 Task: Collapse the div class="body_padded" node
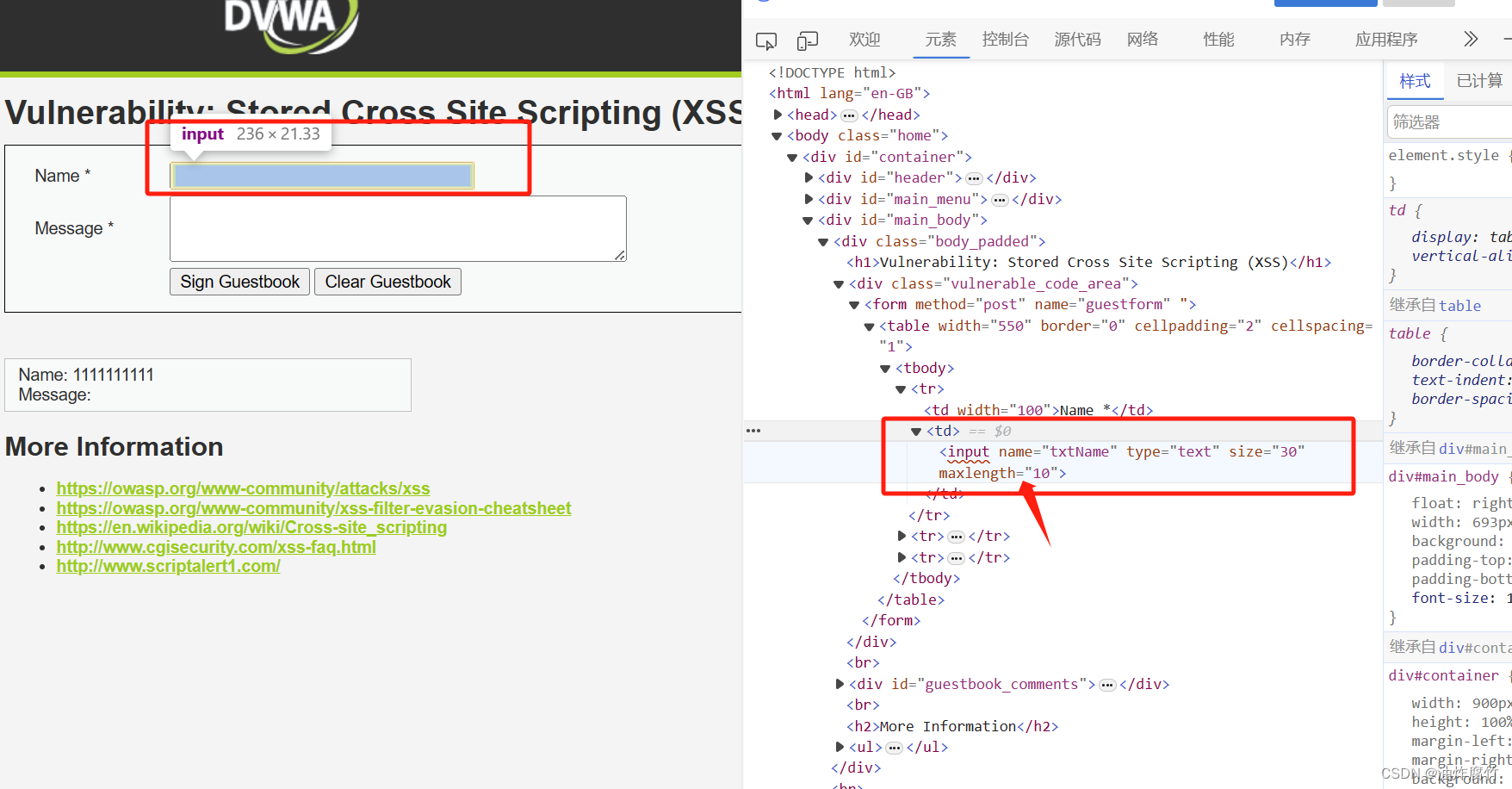coord(823,242)
